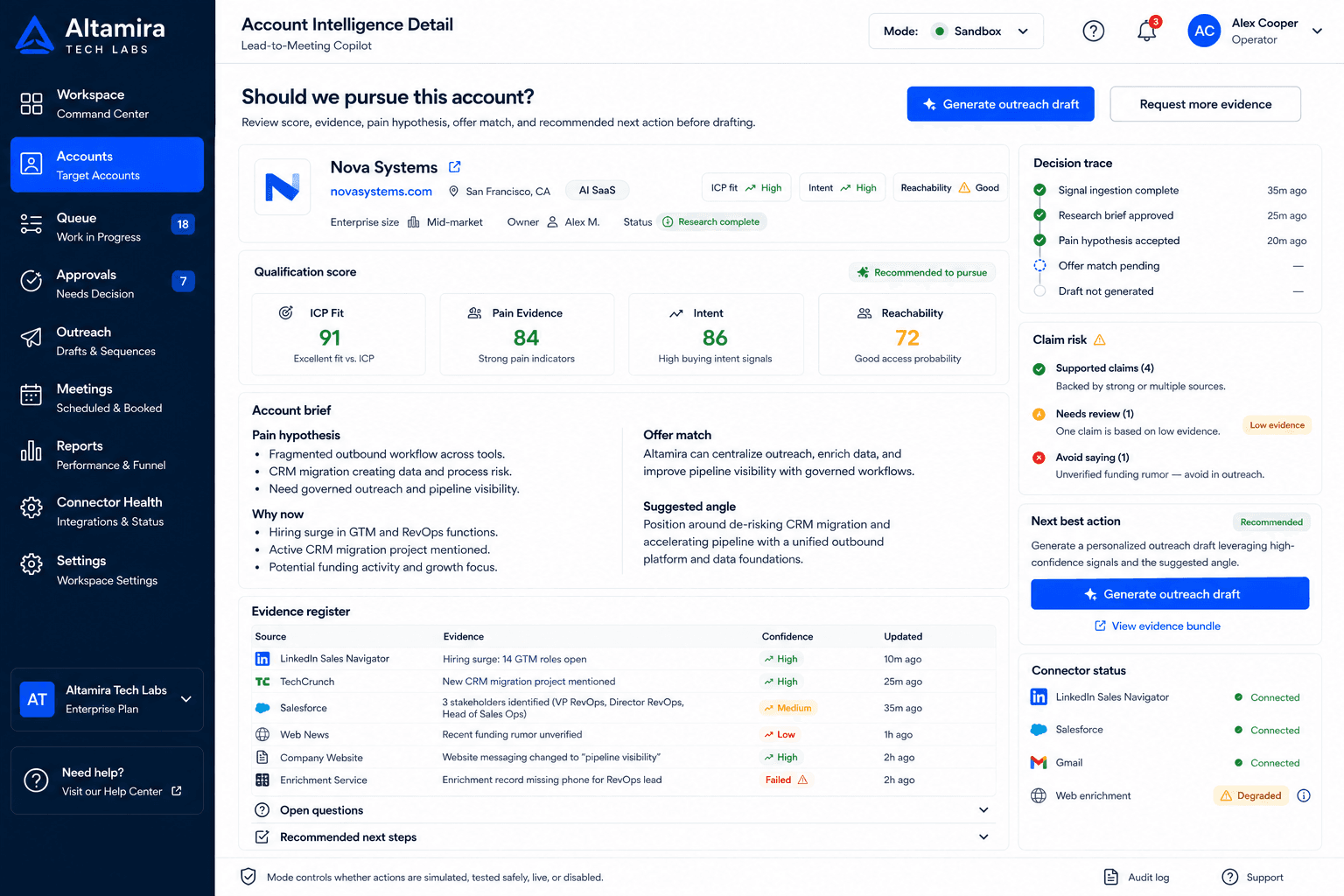Image resolution: width=1344 pixels, height=896 pixels.
Task: Click the TechCrunch source icon
Action: [262, 682]
